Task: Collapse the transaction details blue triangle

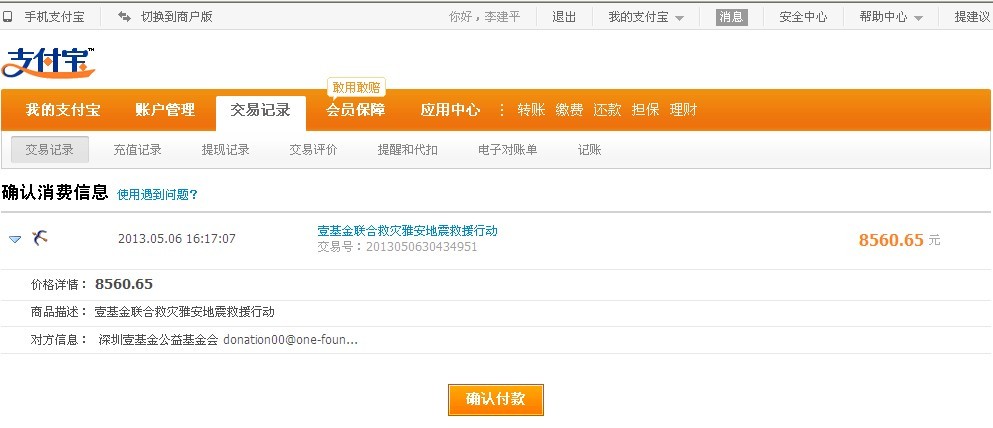Action: point(15,239)
